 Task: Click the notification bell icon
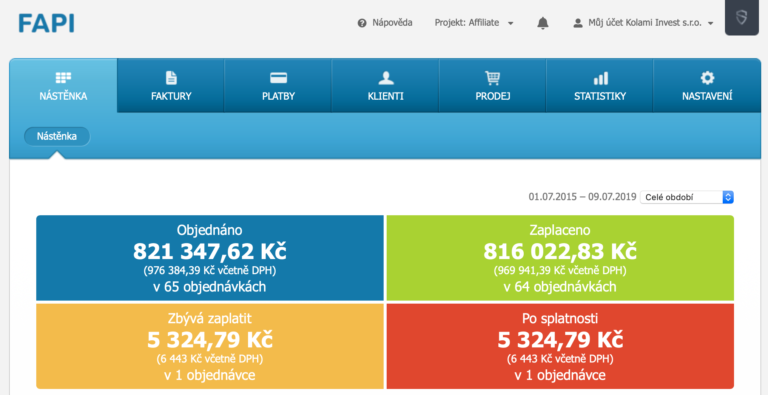click(x=543, y=23)
